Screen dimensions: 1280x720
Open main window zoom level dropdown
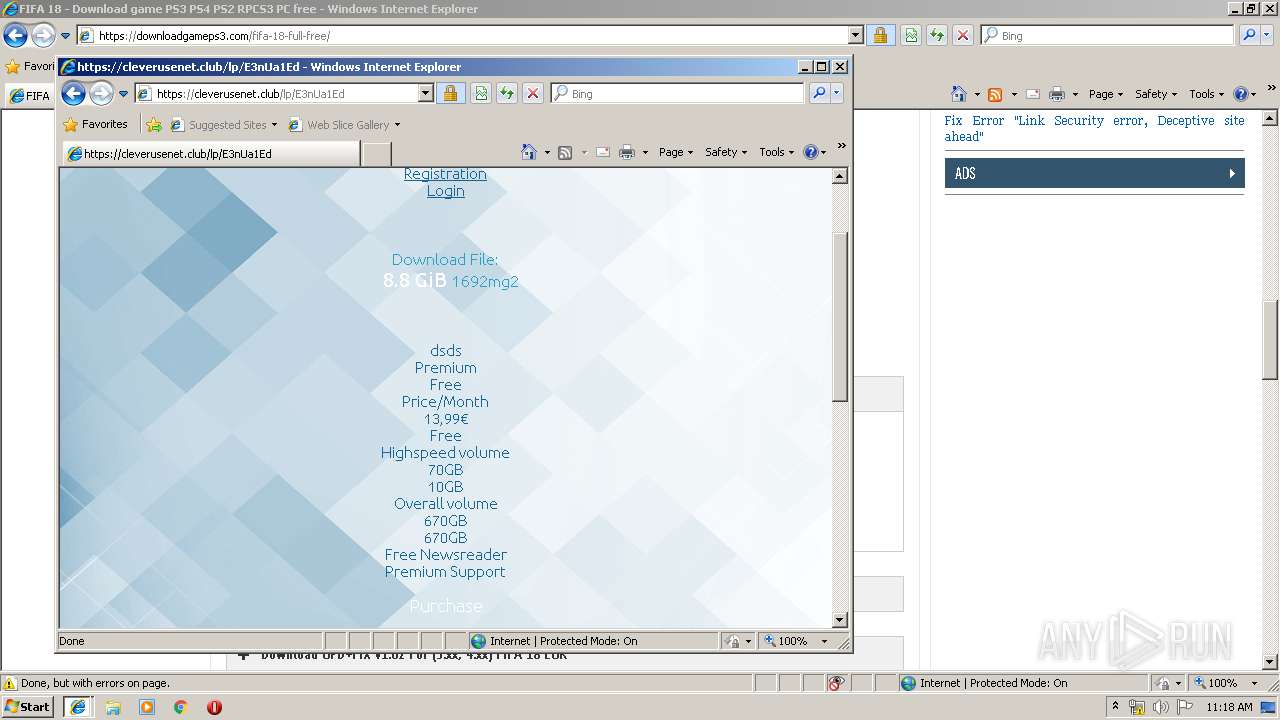tap(1255, 683)
